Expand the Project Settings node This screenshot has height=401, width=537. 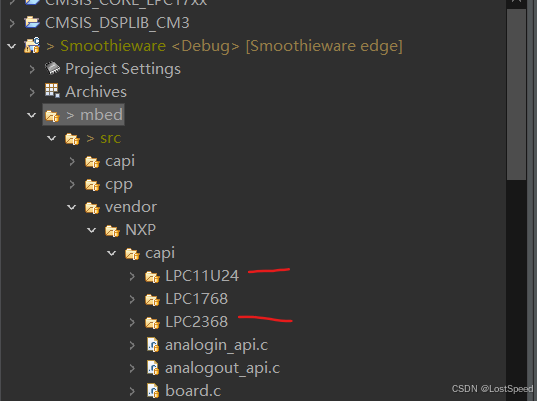(x=32, y=69)
